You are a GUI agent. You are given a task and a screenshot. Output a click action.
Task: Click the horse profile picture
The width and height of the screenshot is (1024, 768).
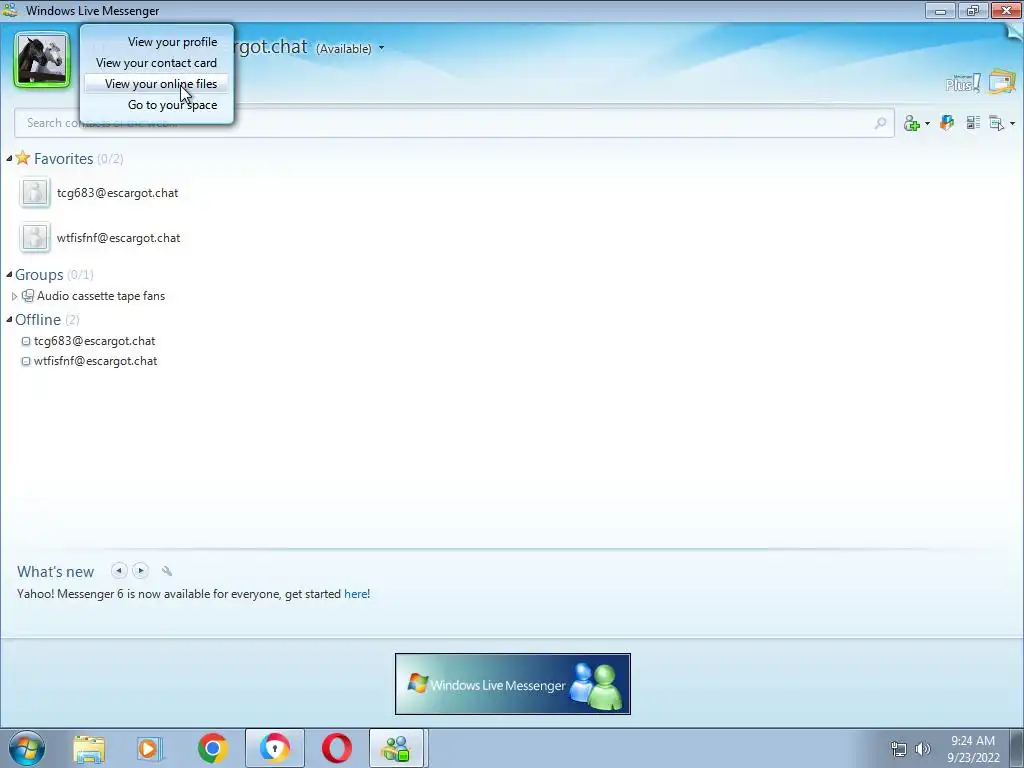(42, 59)
